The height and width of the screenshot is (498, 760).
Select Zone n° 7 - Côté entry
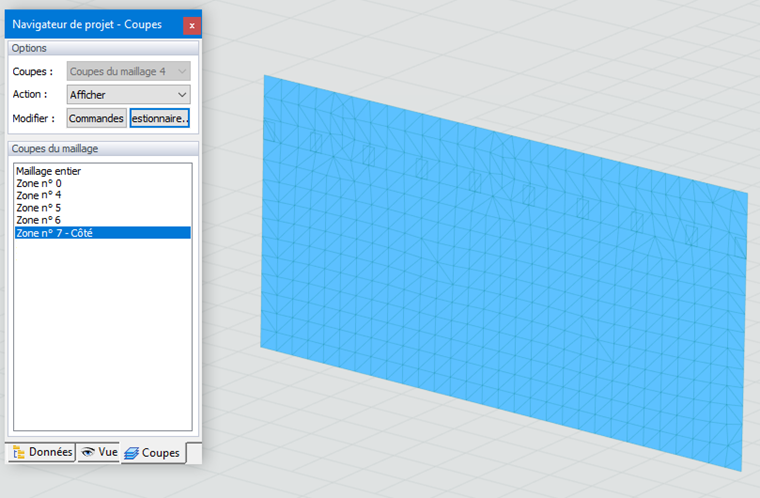tap(103, 233)
